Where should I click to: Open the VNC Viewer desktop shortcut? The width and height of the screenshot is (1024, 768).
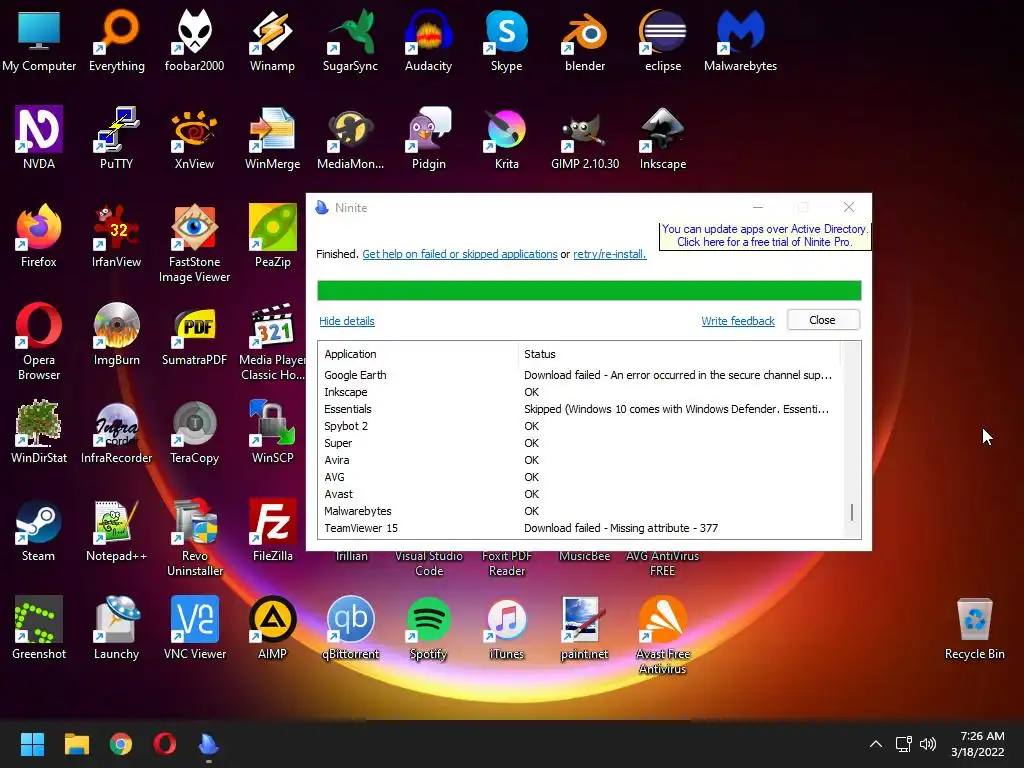pos(194,628)
